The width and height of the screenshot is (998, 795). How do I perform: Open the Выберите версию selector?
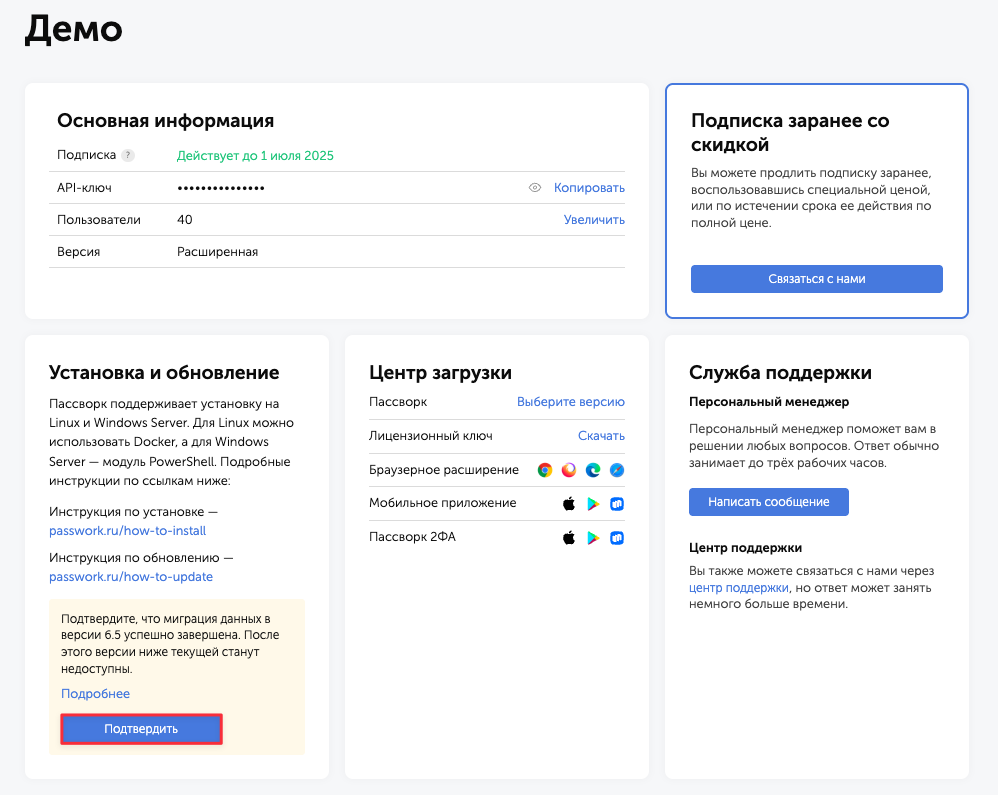571,402
